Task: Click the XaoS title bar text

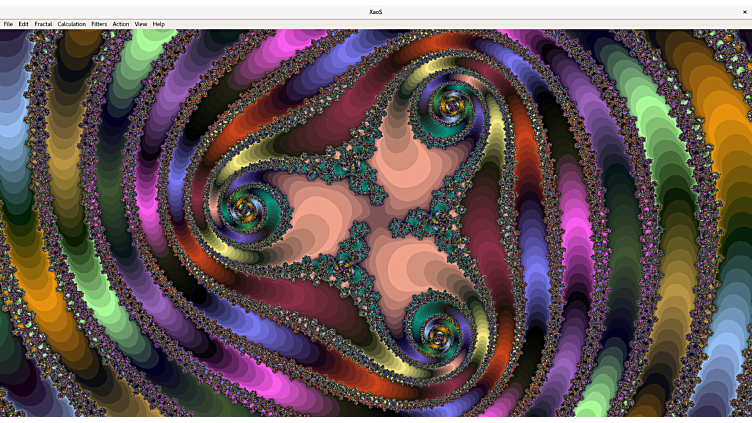Action: pyautogui.click(x=376, y=12)
